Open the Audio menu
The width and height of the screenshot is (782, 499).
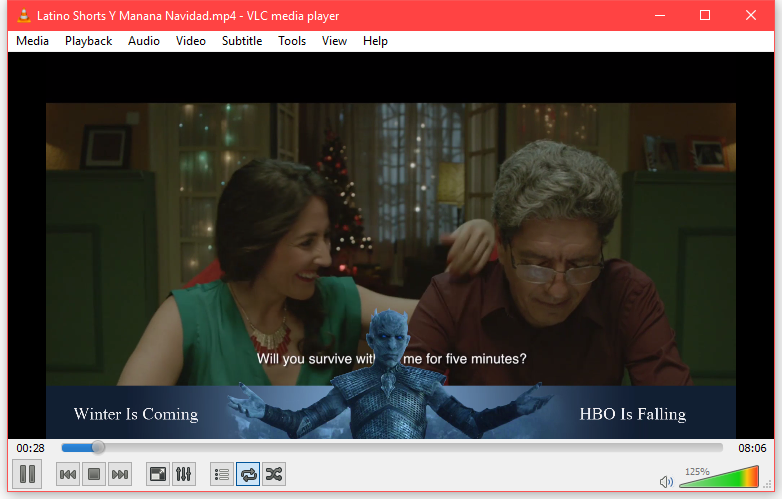pos(144,41)
